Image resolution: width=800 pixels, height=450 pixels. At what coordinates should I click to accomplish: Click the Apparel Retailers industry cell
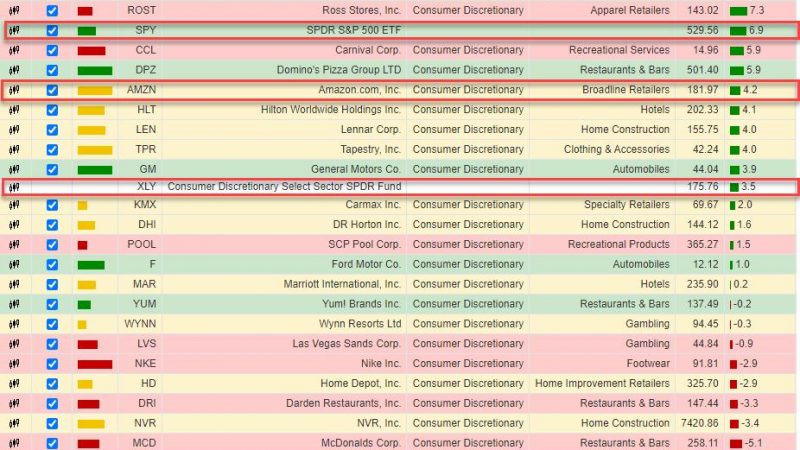pos(630,10)
